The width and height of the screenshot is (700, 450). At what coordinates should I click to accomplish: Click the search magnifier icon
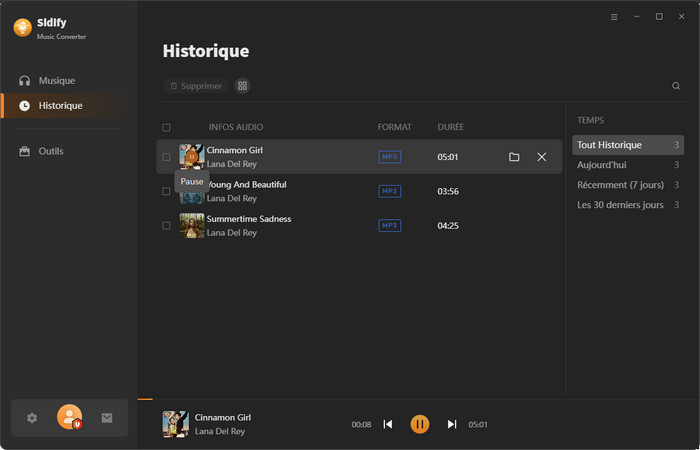click(676, 86)
